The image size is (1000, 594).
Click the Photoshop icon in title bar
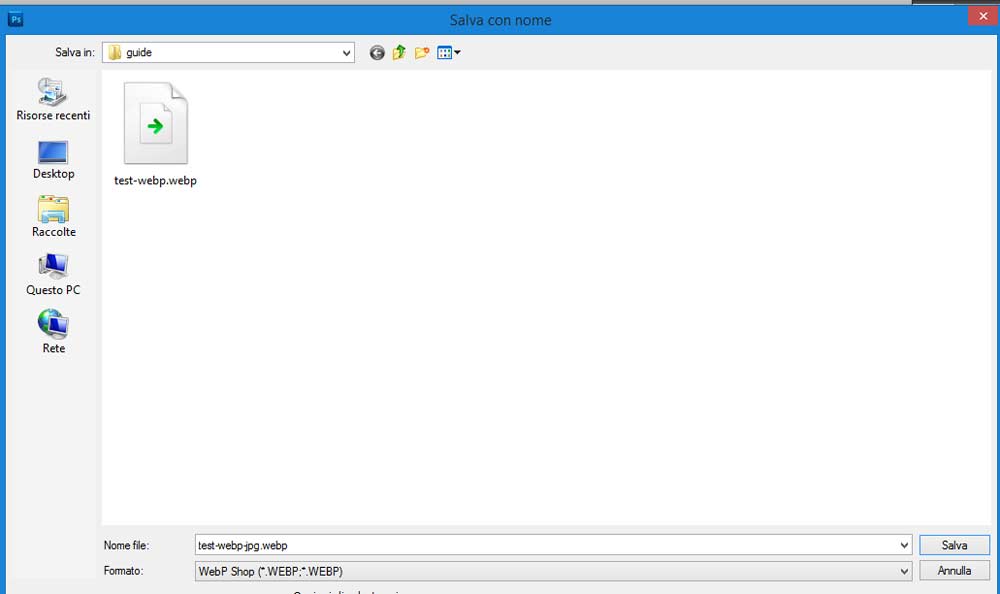click(x=15, y=19)
